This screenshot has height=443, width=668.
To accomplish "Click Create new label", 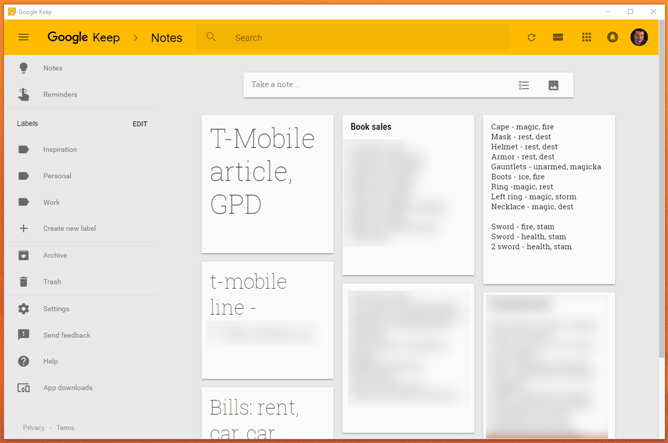I will coord(69,228).
